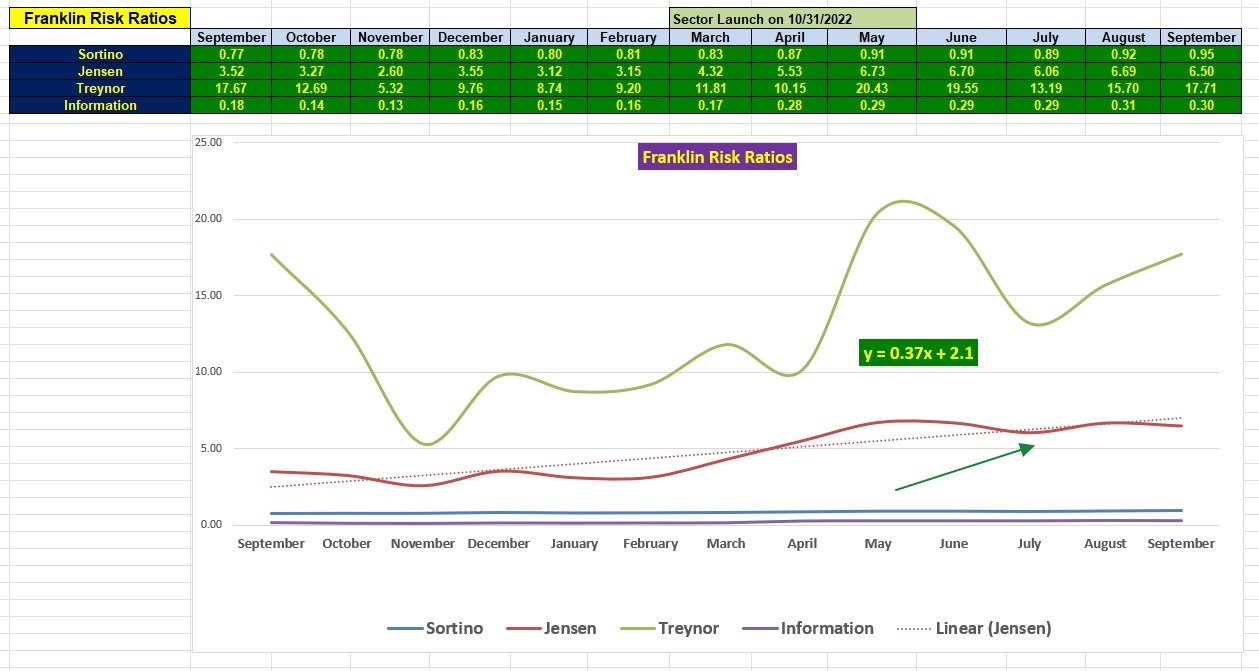Select the Treynor cell showing 11.81
The height and width of the screenshot is (671, 1259).
(x=710, y=88)
